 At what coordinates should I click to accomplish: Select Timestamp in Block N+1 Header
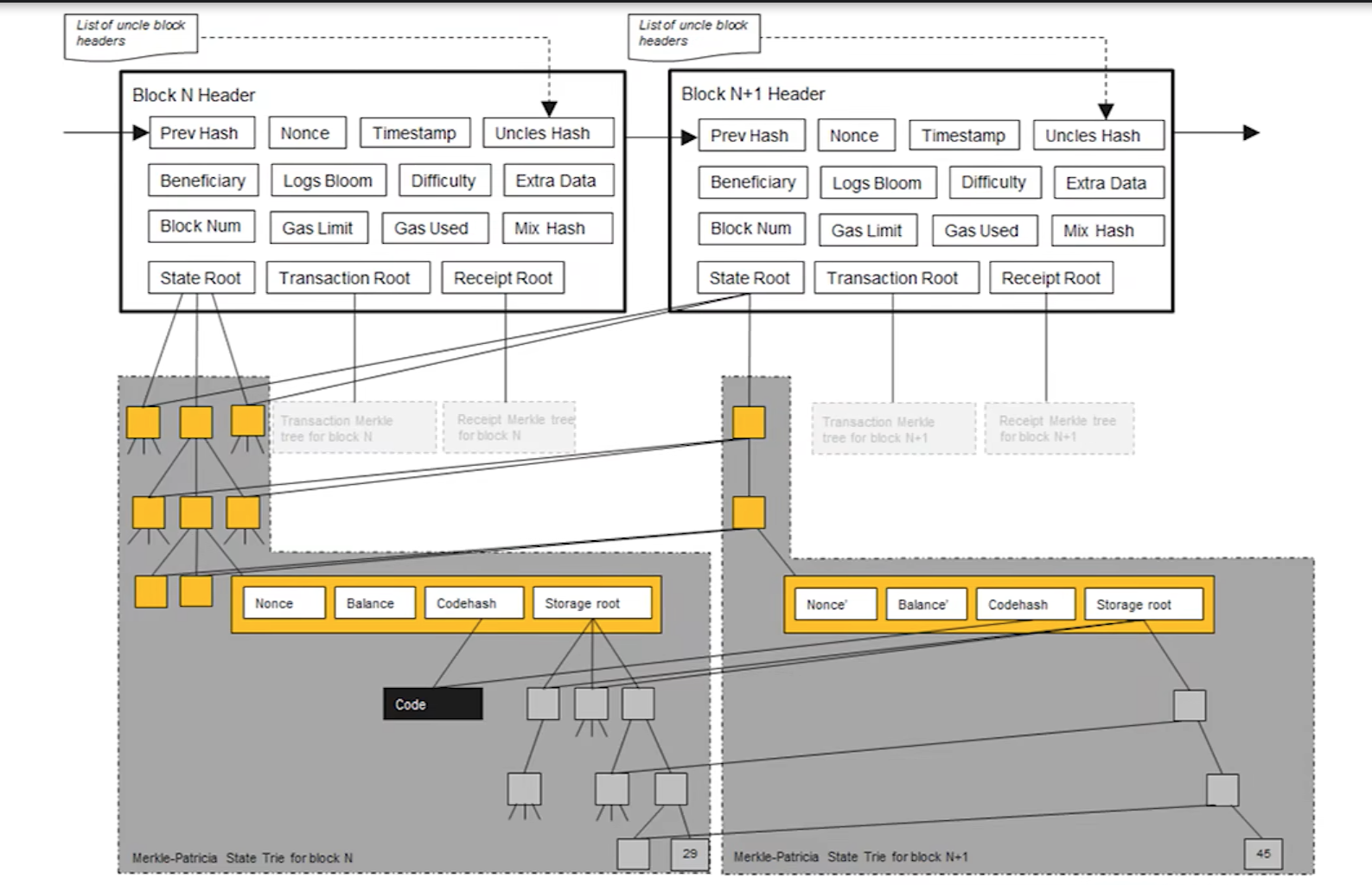964,136
